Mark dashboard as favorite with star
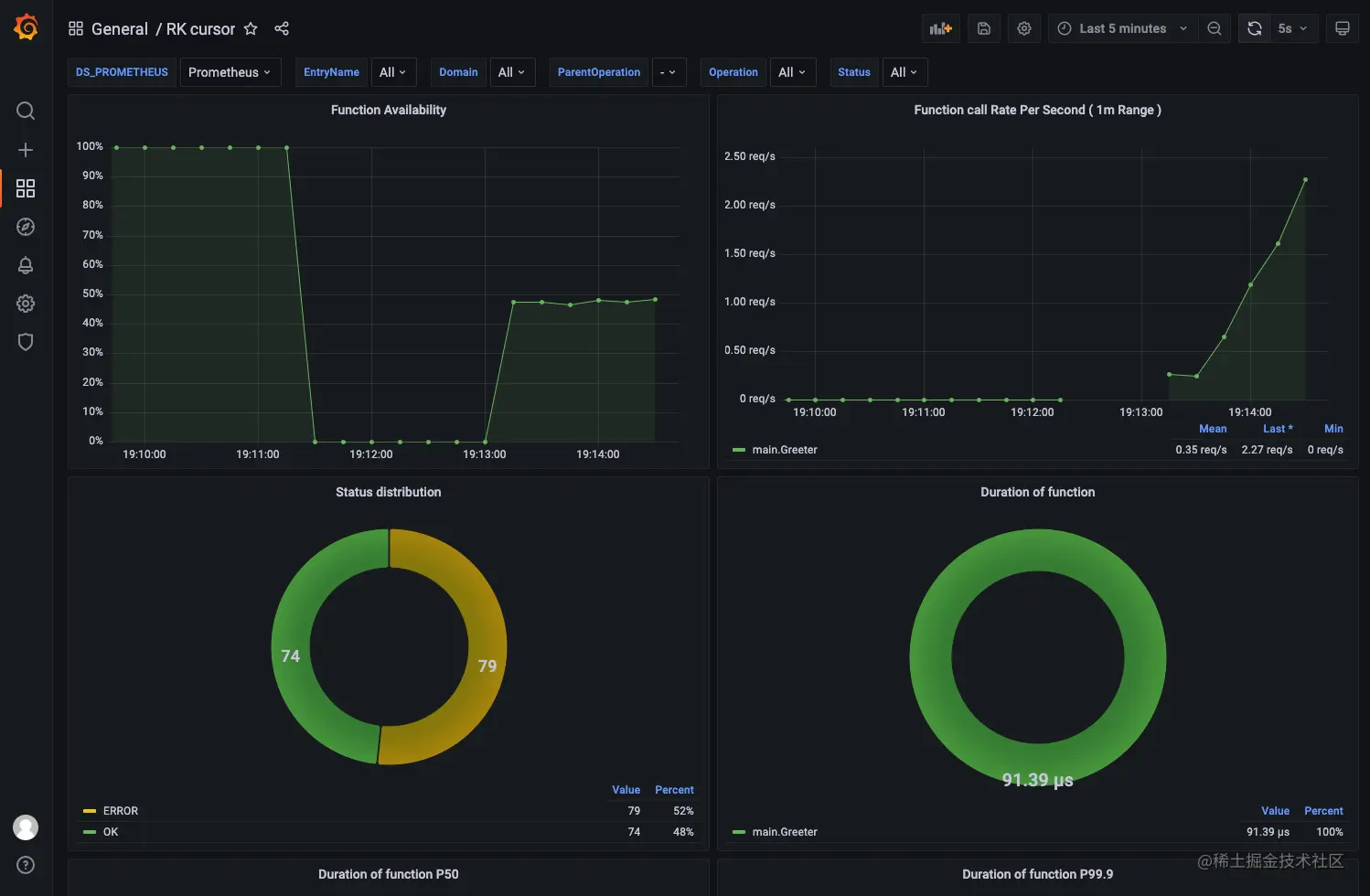The image size is (1370, 896). pyautogui.click(x=251, y=28)
